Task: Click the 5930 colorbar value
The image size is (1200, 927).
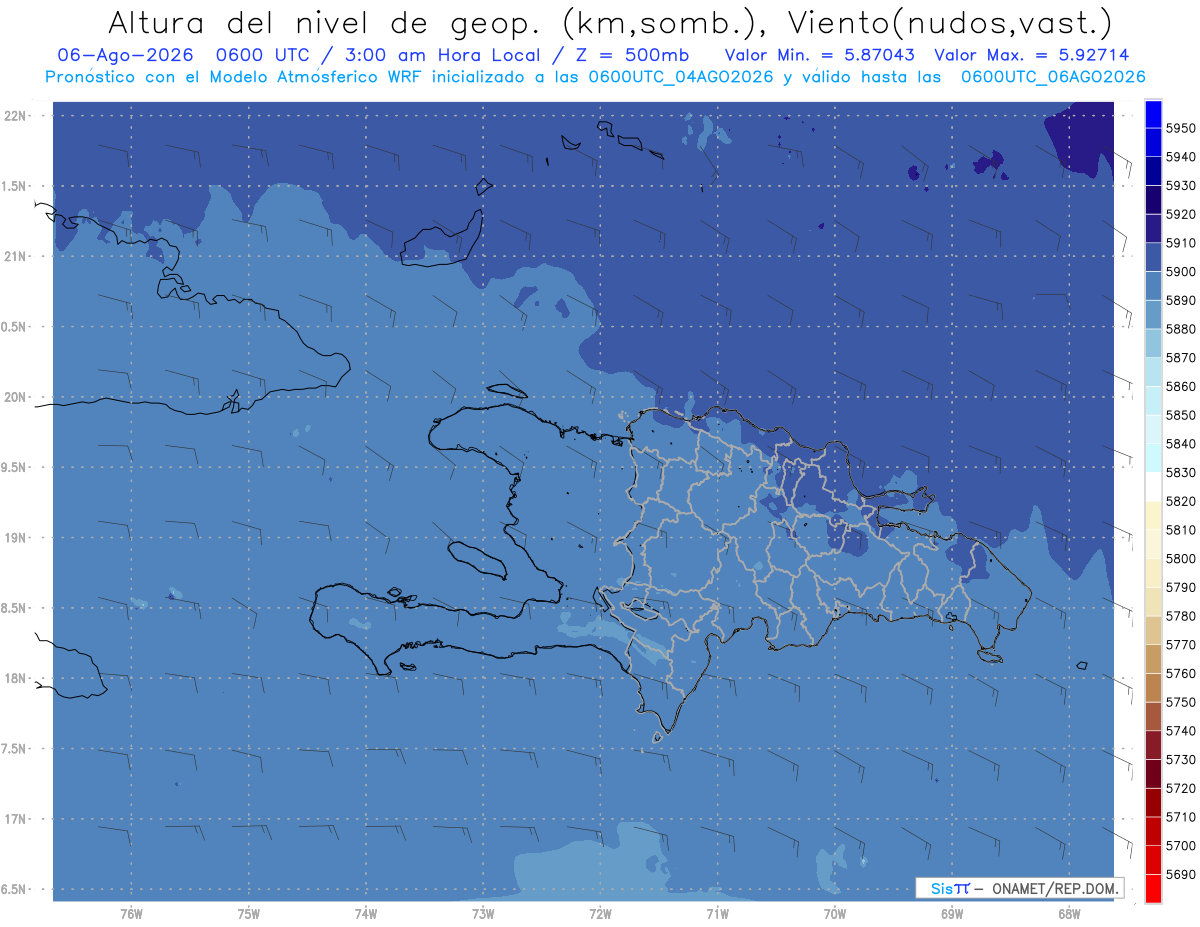Action: coord(1180,186)
